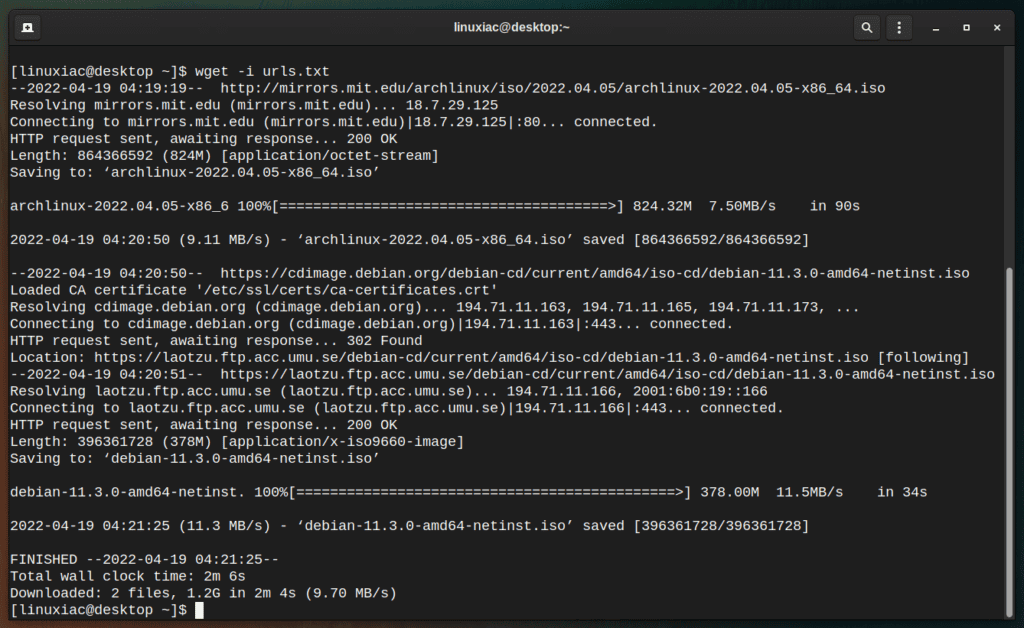1024x628 pixels.
Task: Click the duration text 'in 90s'
Action: (x=835, y=206)
